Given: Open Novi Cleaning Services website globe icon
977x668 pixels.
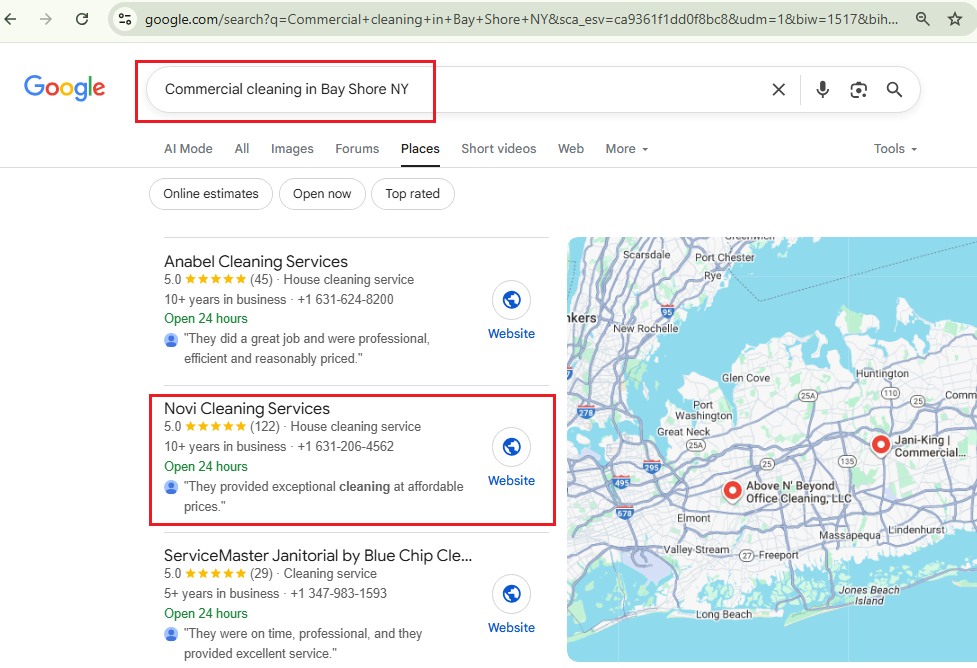Looking at the screenshot, I should click(511, 447).
